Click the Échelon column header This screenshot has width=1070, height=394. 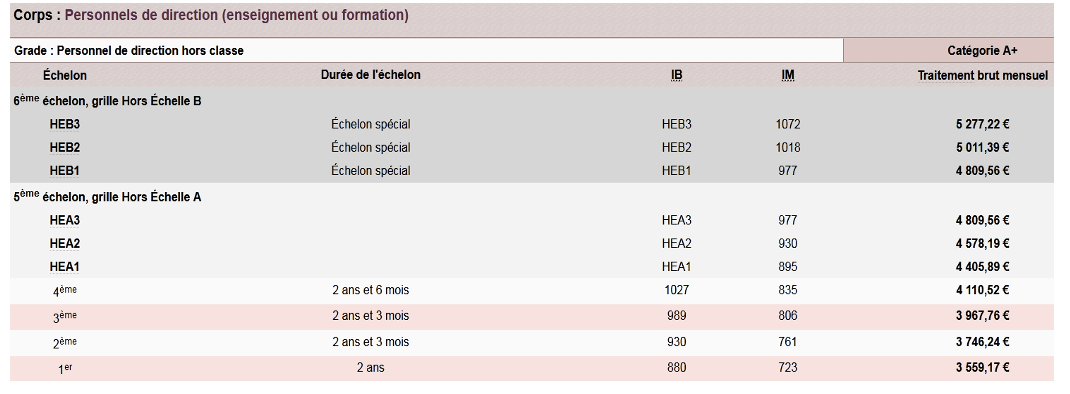click(65, 75)
